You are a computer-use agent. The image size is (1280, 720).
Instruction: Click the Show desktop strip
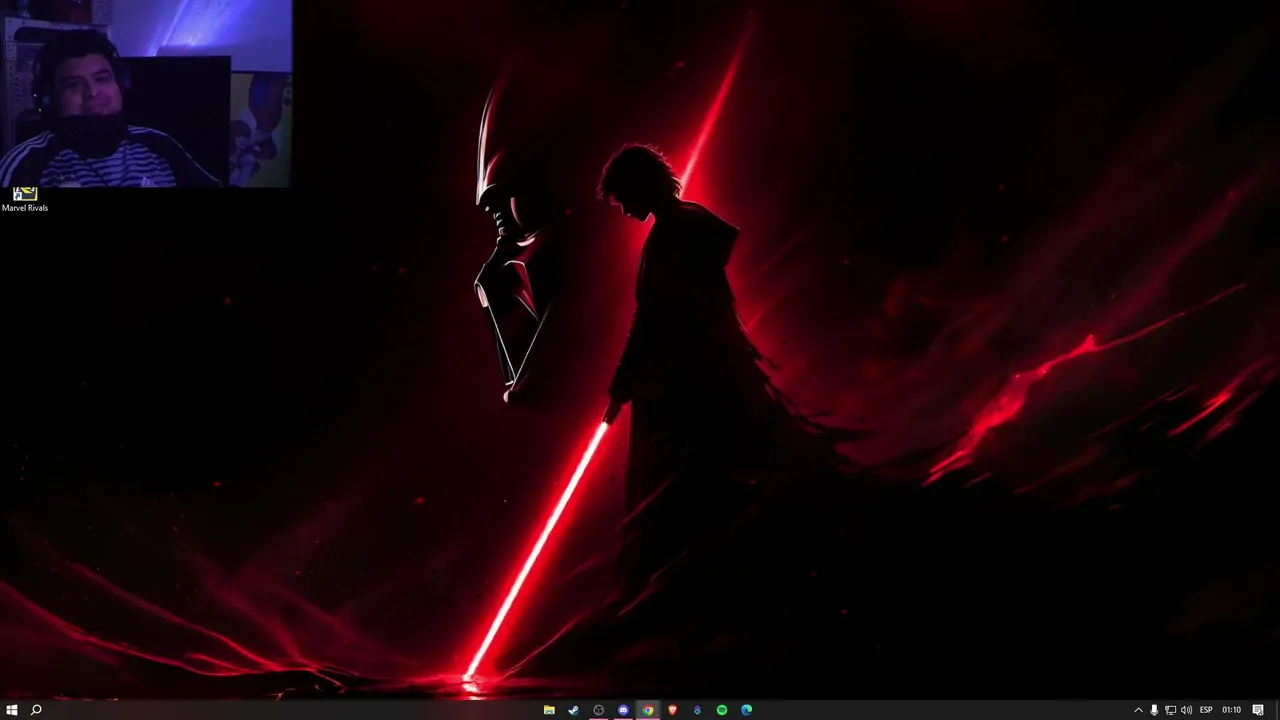click(x=1277, y=710)
